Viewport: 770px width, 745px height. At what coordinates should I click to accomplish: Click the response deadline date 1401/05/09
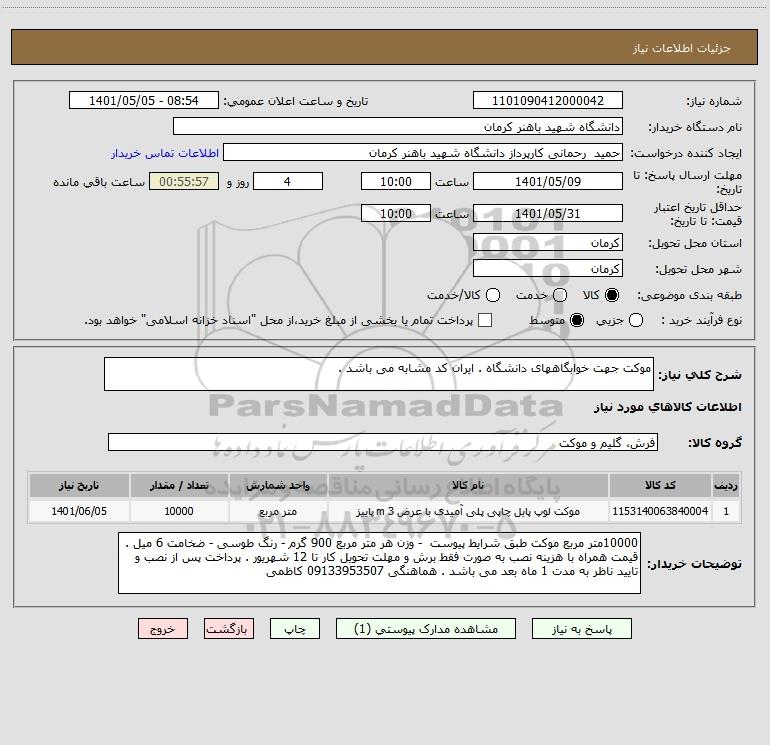point(548,181)
